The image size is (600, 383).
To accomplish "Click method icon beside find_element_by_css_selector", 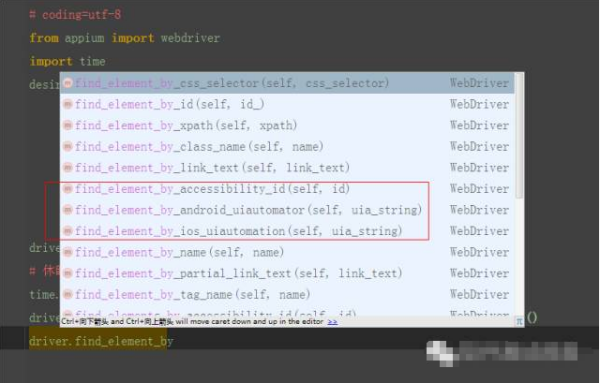I will [x=68, y=83].
